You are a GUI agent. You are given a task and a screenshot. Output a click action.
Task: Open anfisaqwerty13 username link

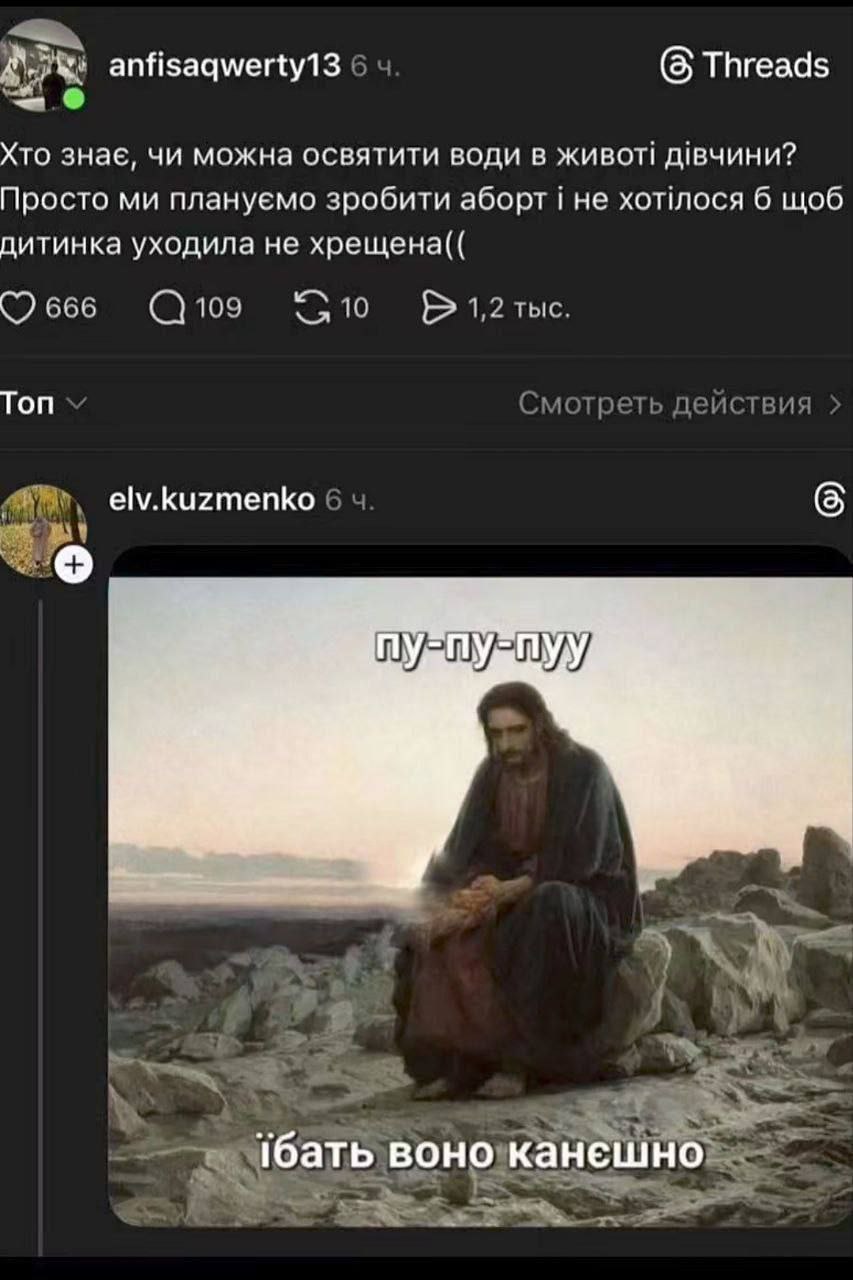click(224, 65)
